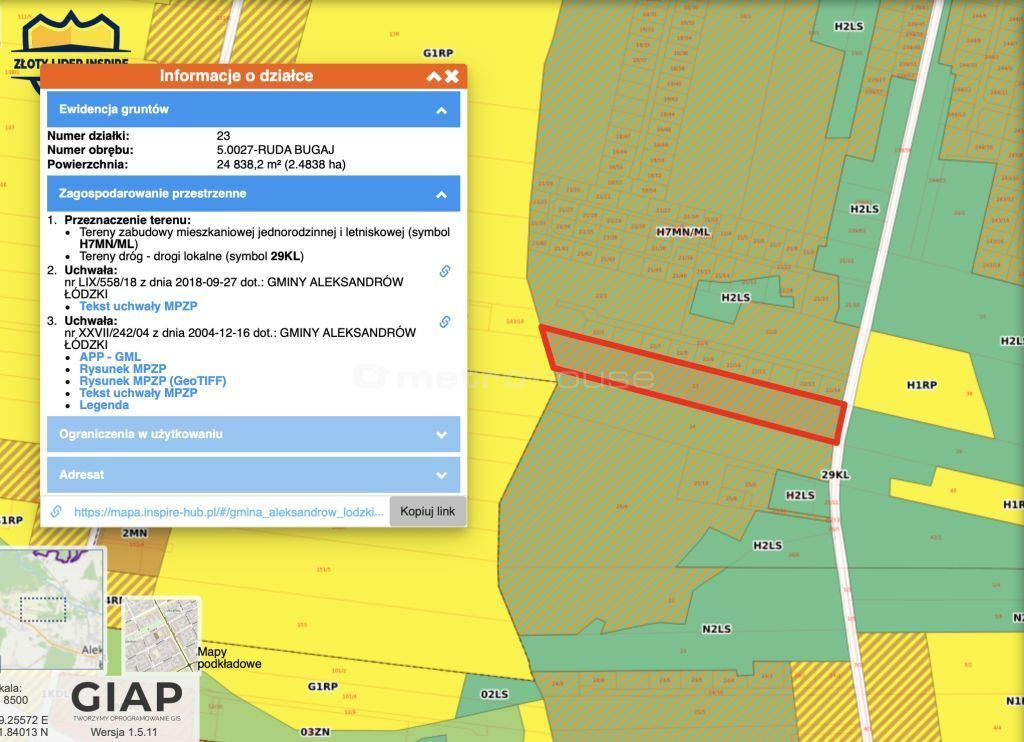Click the GIAP logo

[x=126, y=698]
